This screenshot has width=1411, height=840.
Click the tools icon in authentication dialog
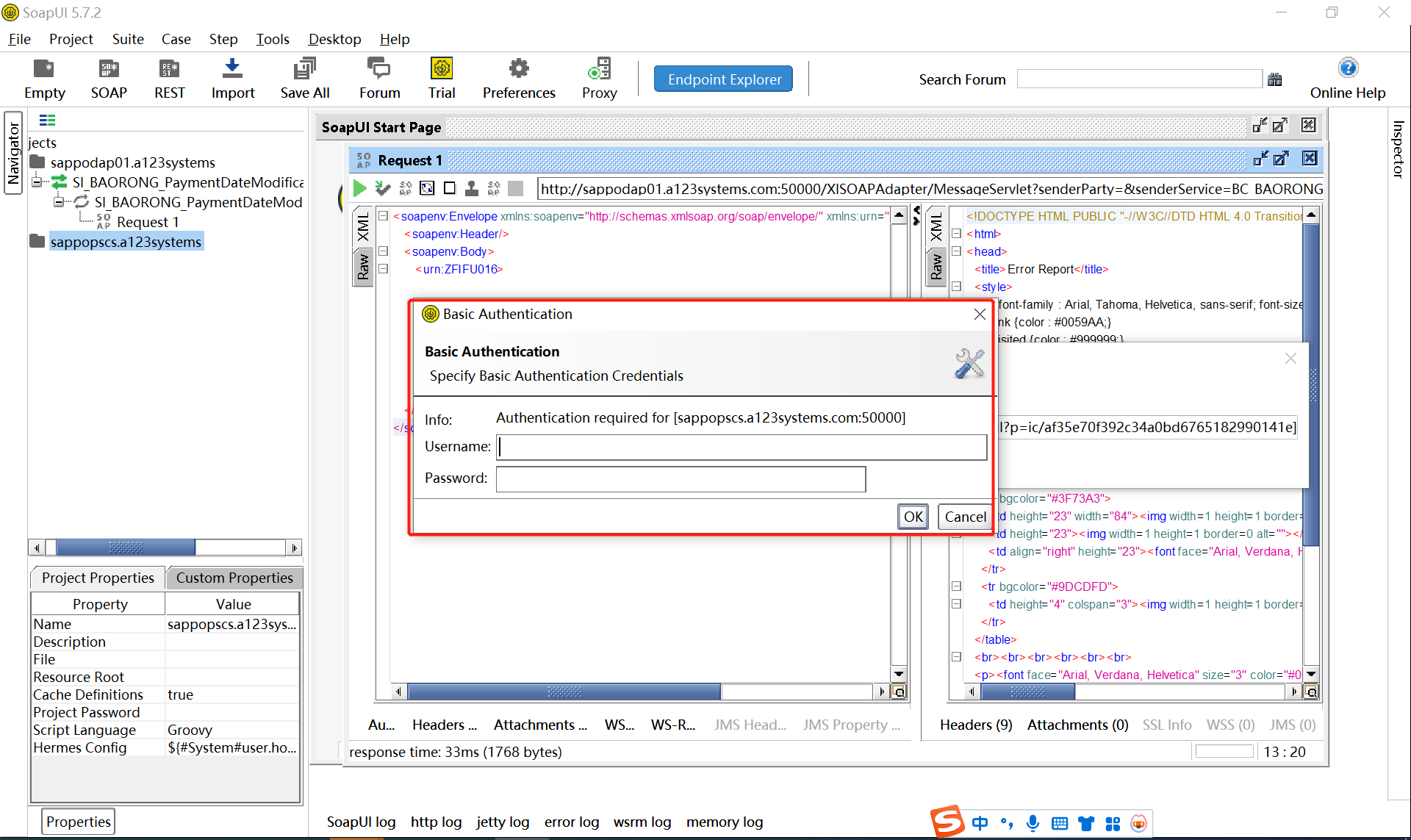pos(969,363)
